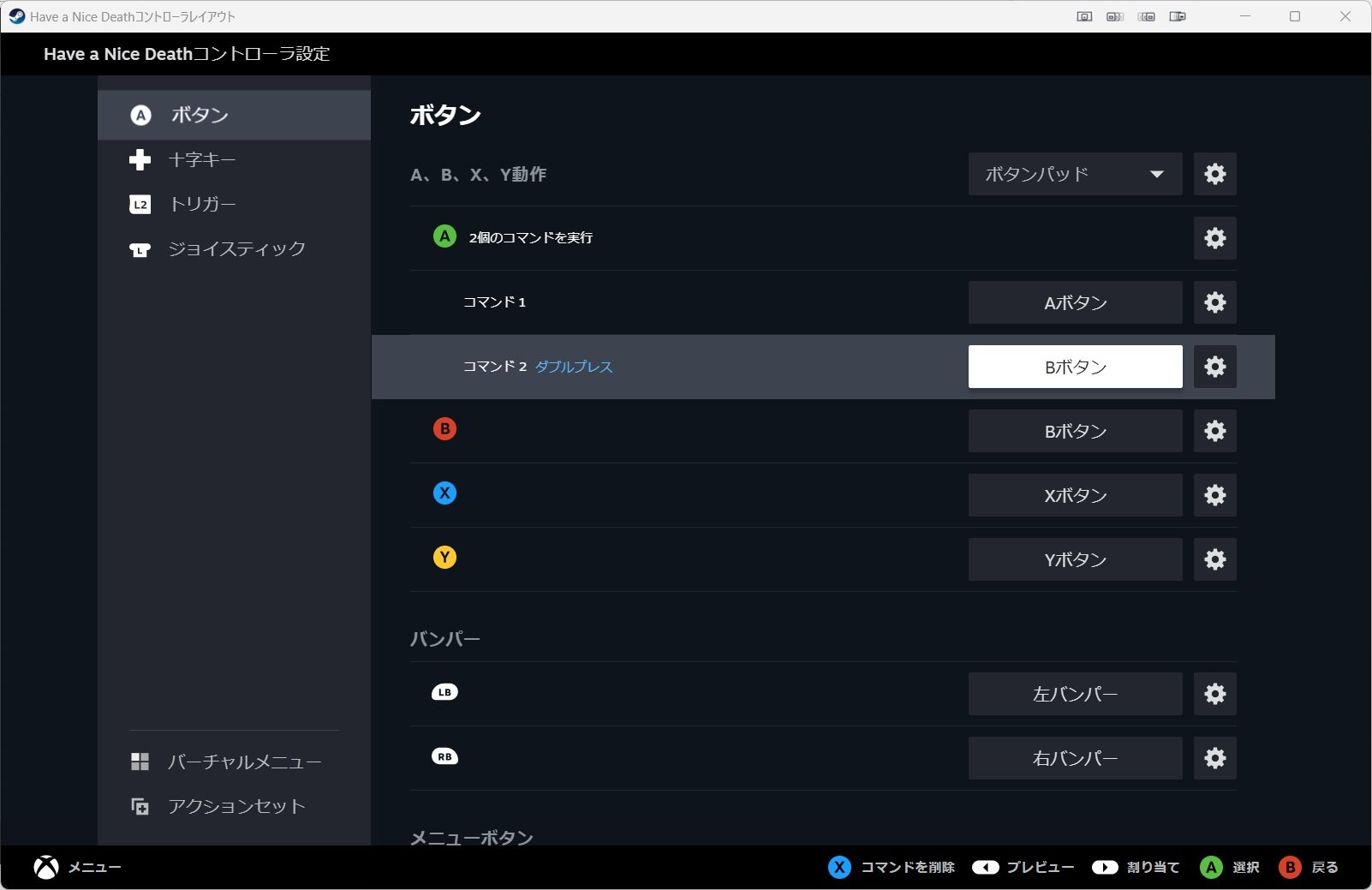Image resolution: width=1372 pixels, height=890 pixels.
Task: Select the 十字キー sidebar tab
Action: tap(234, 159)
